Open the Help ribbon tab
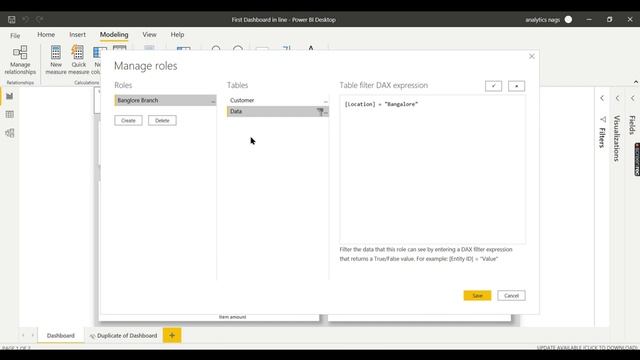The width and height of the screenshot is (640, 360). pos(177,35)
